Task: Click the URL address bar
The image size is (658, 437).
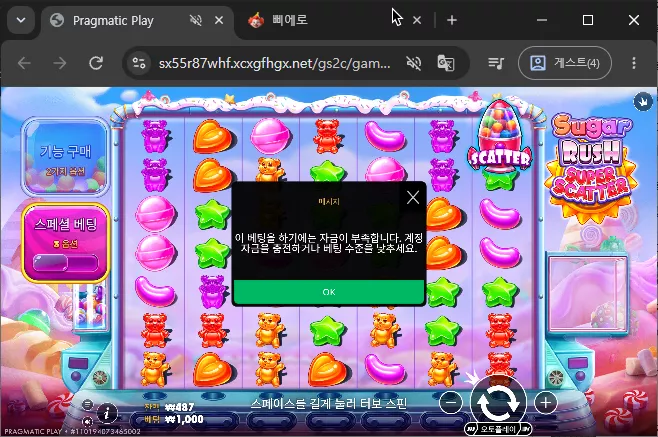Action: pos(274,63)
